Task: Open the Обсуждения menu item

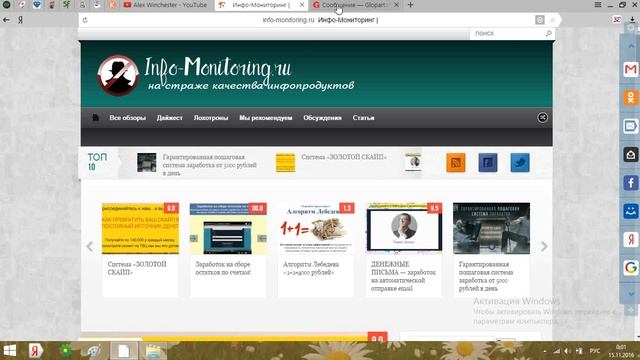Action: tap(322, 118)
